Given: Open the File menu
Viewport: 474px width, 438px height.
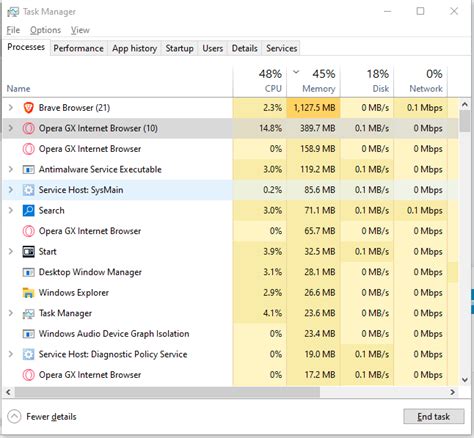Looking at the screenshot, I should coord(13,30).
